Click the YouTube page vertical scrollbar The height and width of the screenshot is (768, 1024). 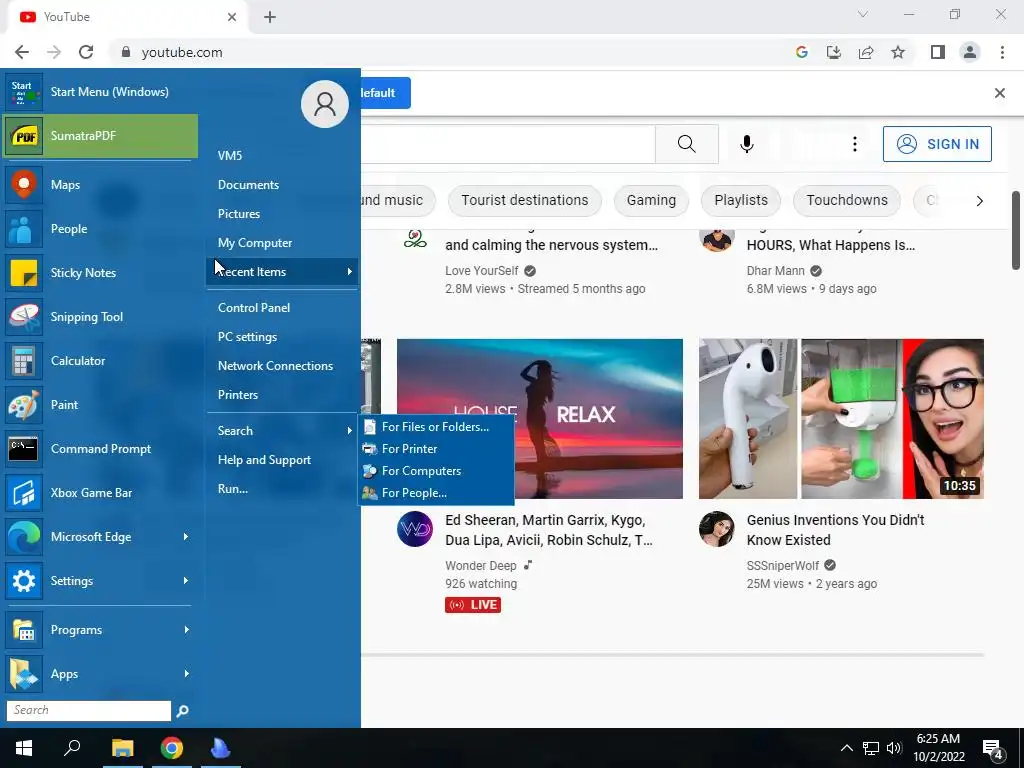tap(1016, 231)
